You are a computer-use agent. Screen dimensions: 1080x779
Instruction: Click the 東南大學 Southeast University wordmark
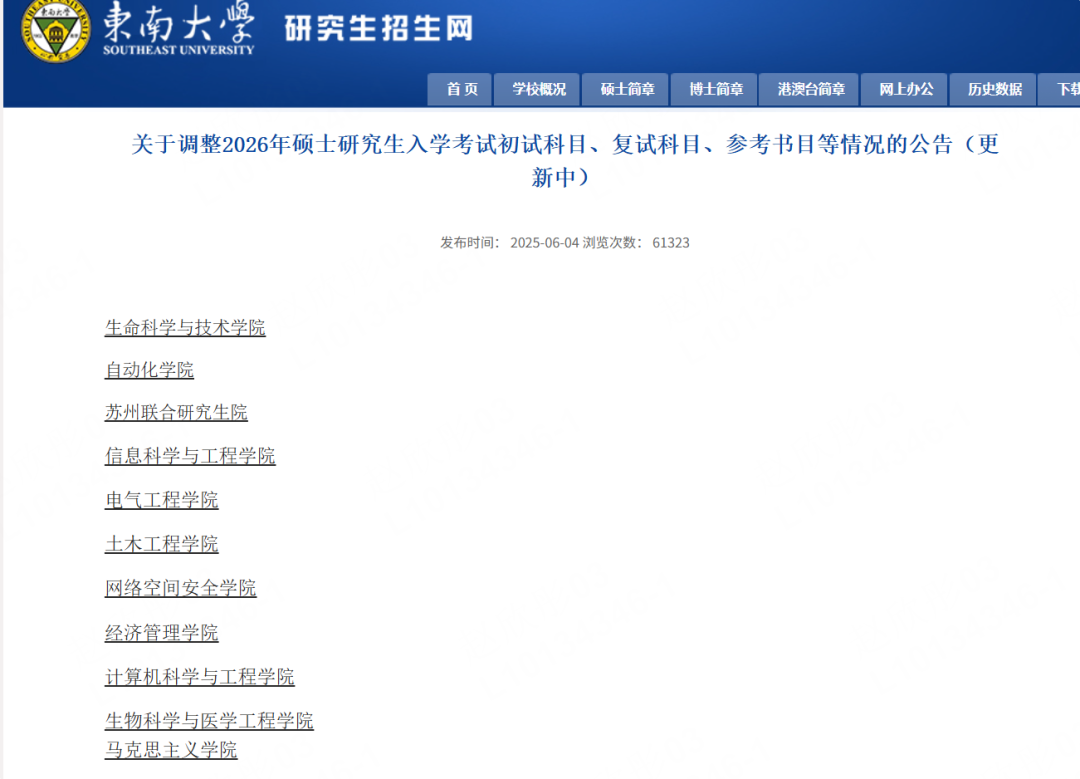tap(178, 29)
